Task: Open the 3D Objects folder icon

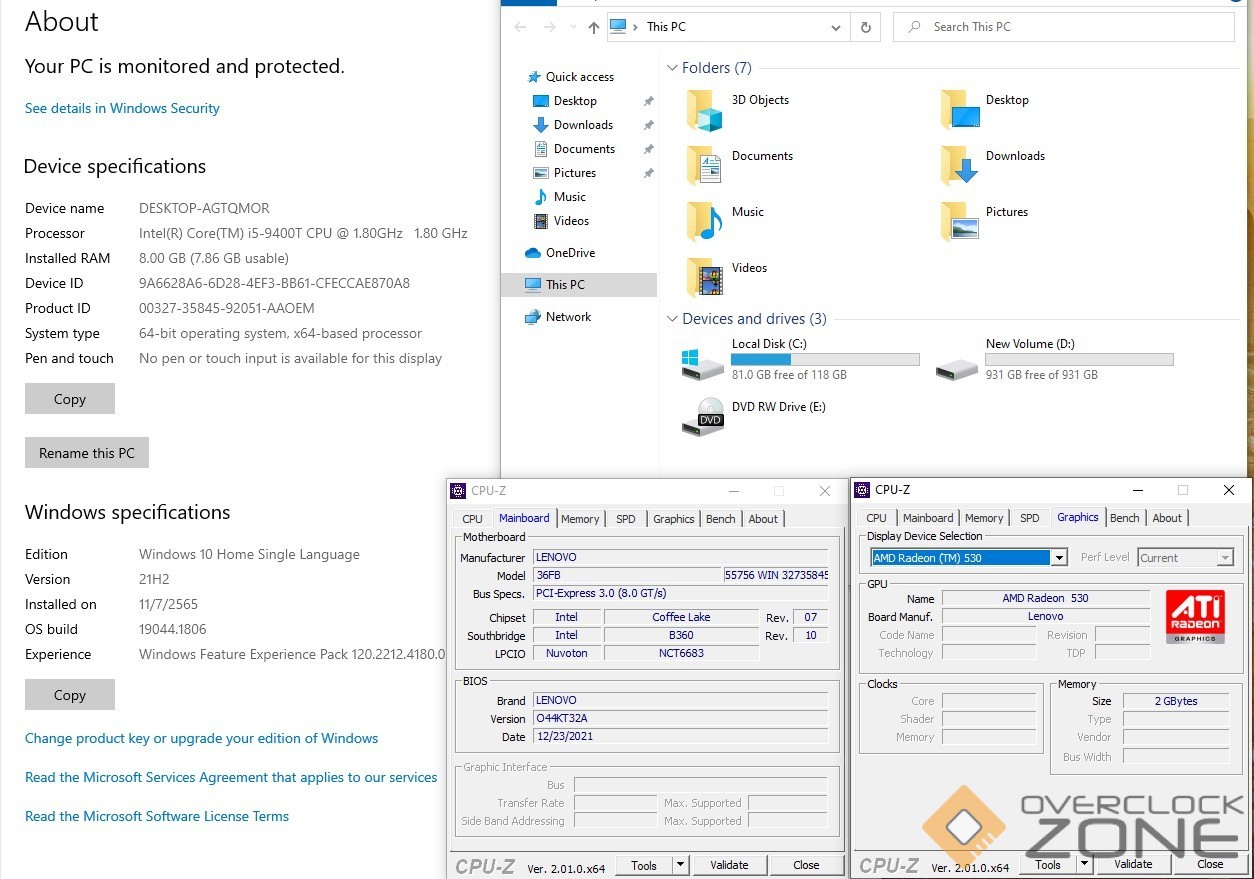Action: tap(705, 110)
